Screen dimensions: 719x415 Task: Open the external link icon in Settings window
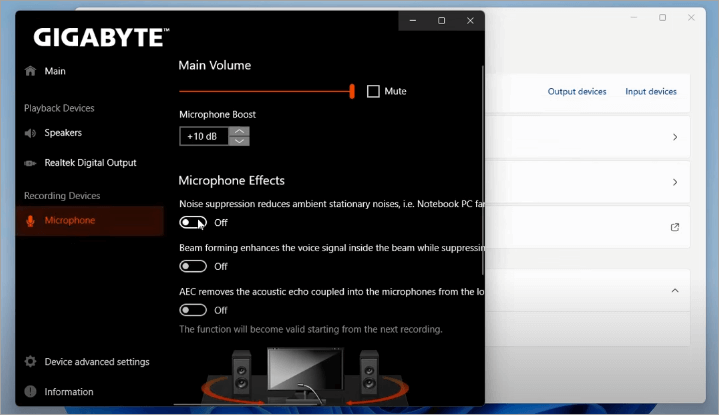tap(675, 227)
